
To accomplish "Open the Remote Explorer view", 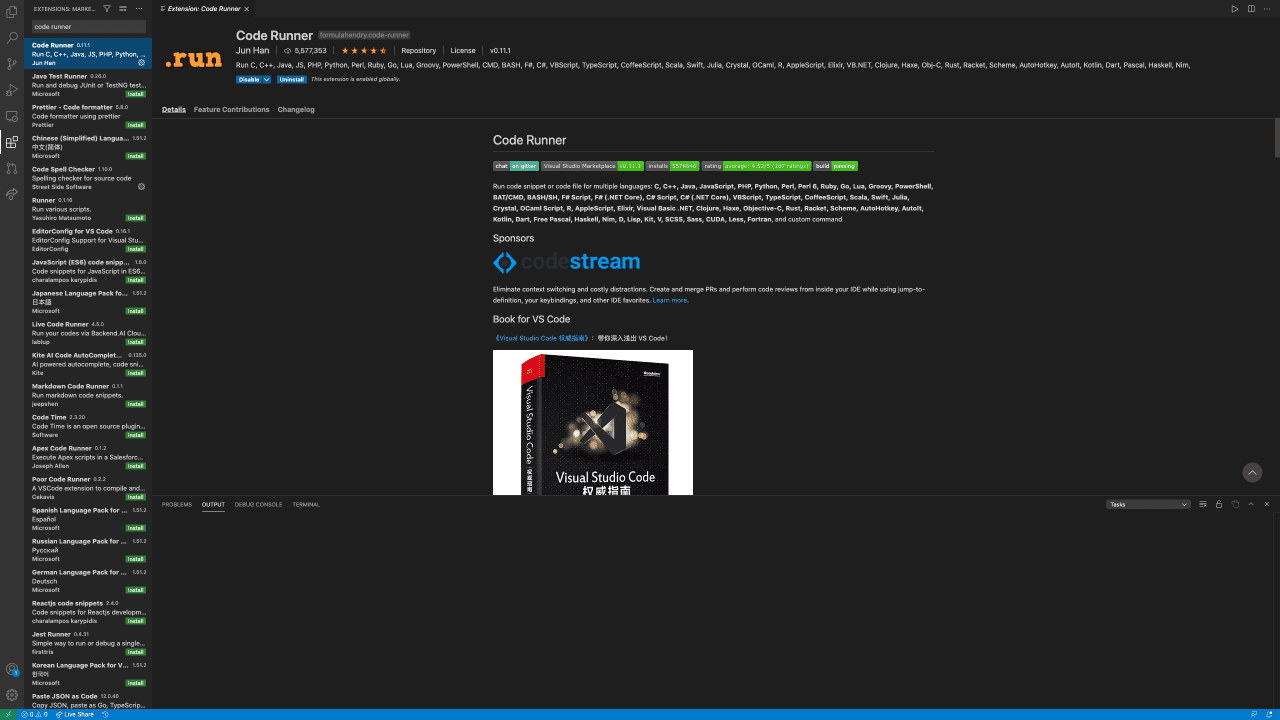I will (x=12, y=116).
